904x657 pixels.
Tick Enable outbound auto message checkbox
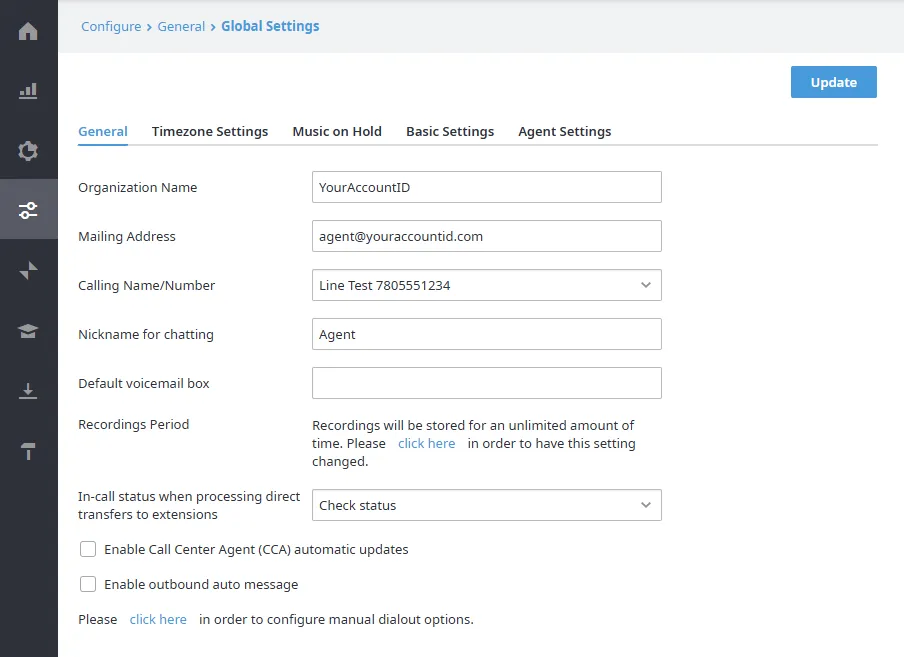(x=88, y=584)
